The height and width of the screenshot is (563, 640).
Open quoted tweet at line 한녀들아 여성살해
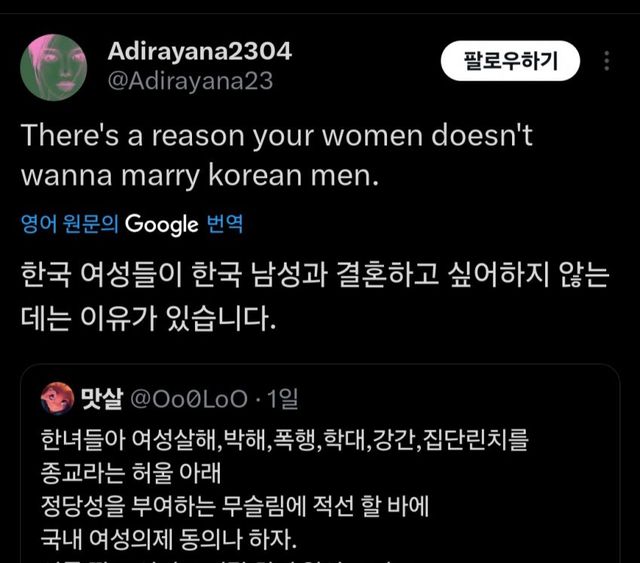[x=284, y=440]
